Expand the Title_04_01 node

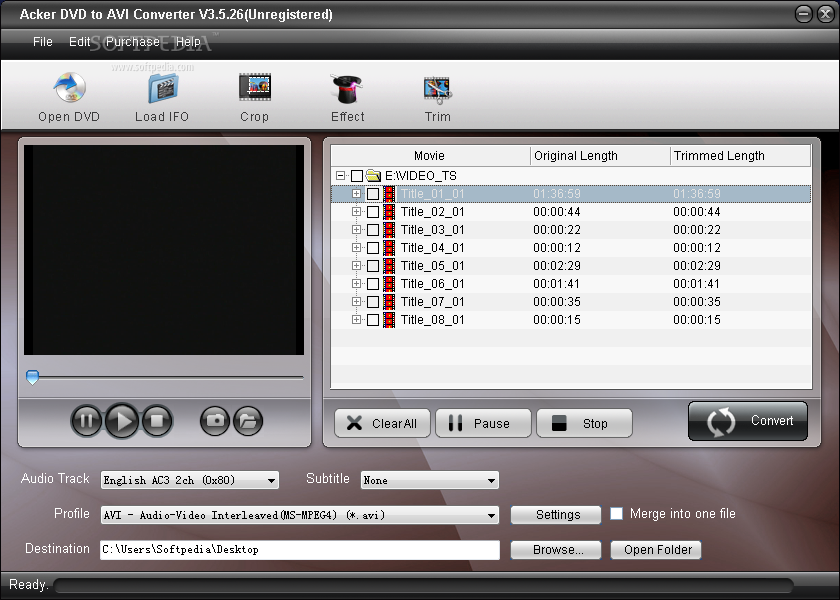pyautogui.click(x=356, y=248)
